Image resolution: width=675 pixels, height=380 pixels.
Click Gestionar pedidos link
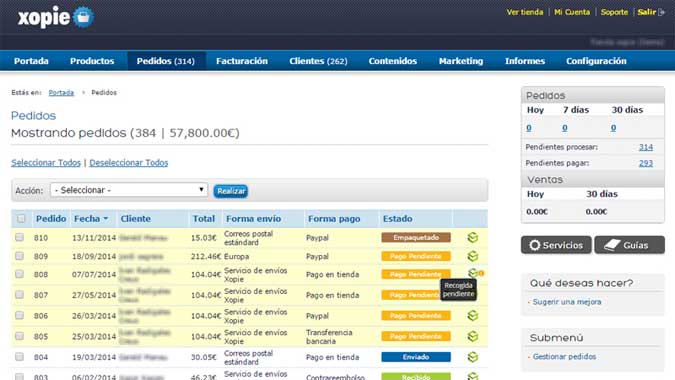564,357
